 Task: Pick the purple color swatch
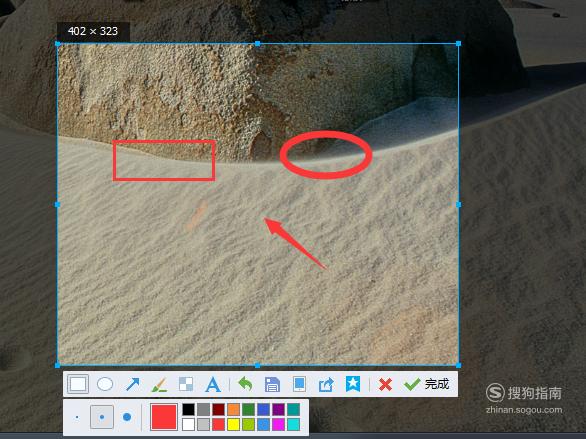point(278,409)
